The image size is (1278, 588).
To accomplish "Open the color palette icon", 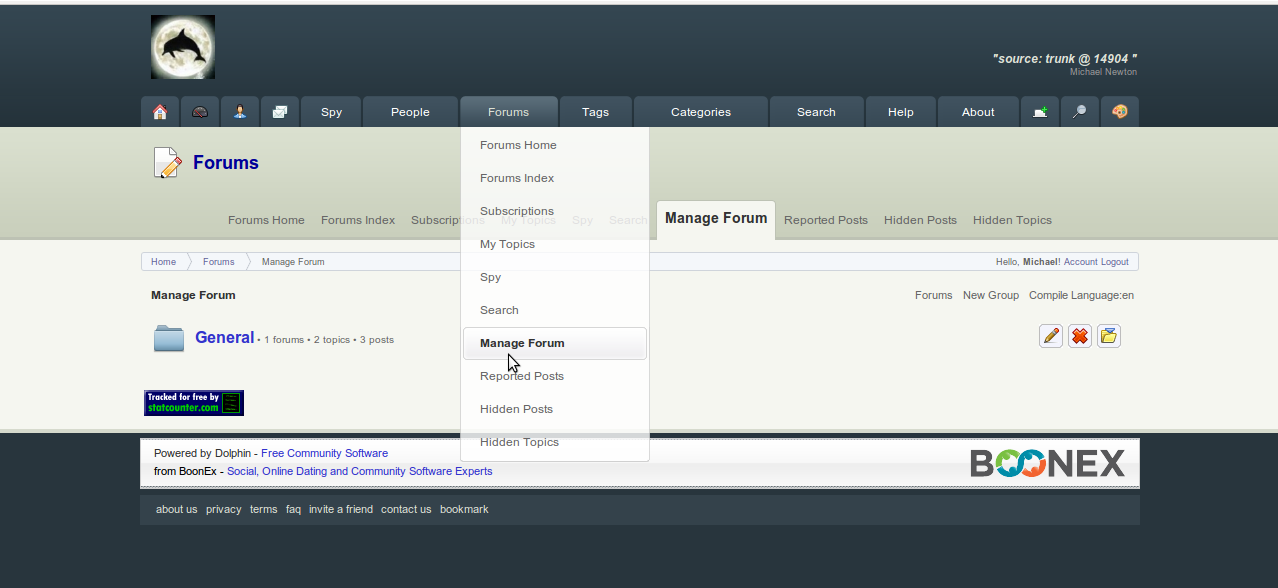I will pos(1120,112).
